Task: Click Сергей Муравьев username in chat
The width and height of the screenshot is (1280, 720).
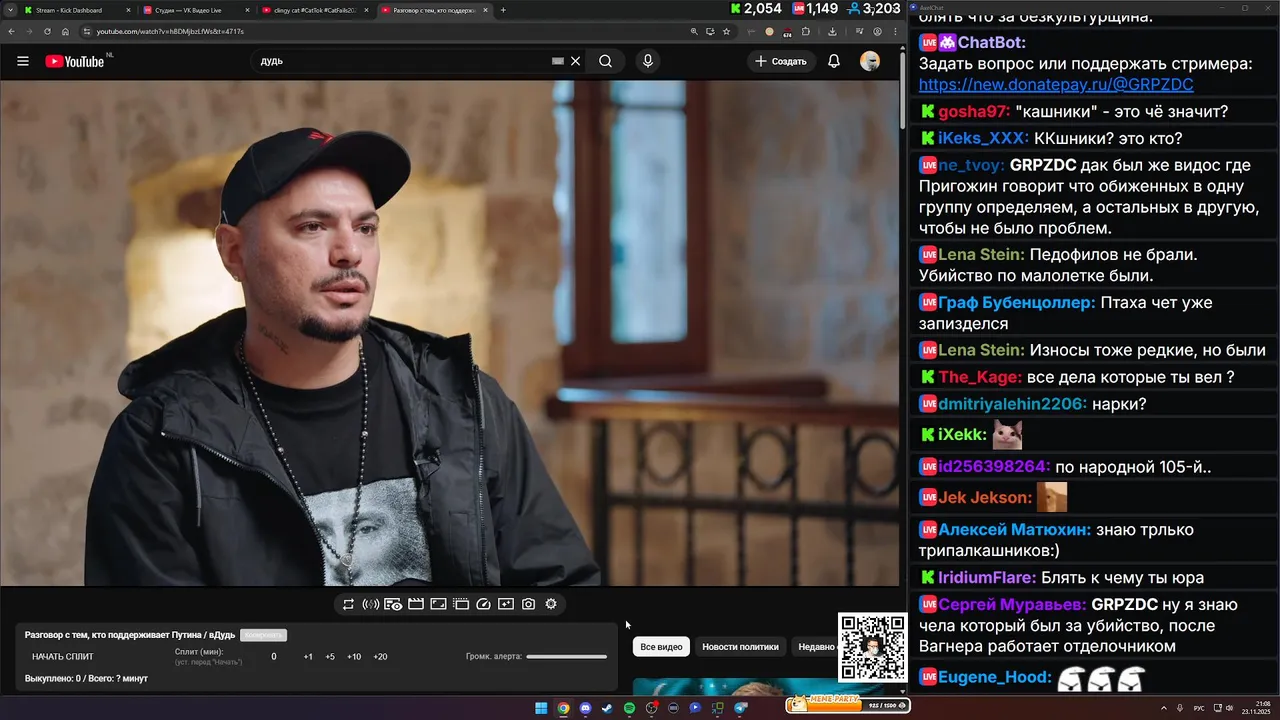Action: [x=1012, y=604]
